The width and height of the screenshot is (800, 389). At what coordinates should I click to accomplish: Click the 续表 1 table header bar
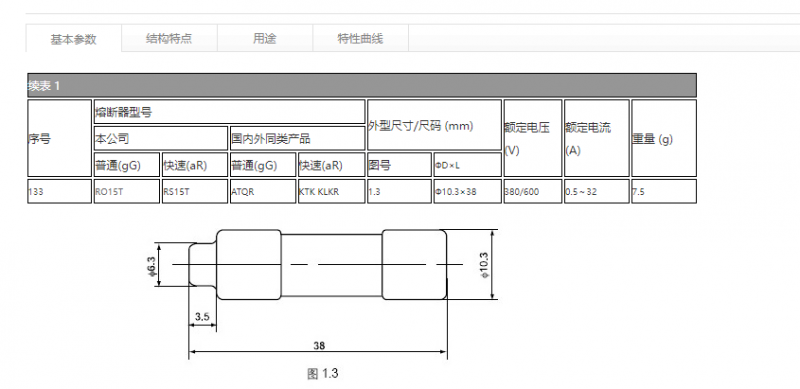click(362, 85)
